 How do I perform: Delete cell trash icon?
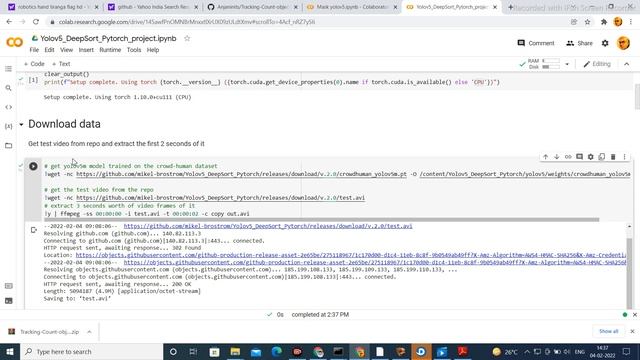pyautogui.click(x=613, y=157)
